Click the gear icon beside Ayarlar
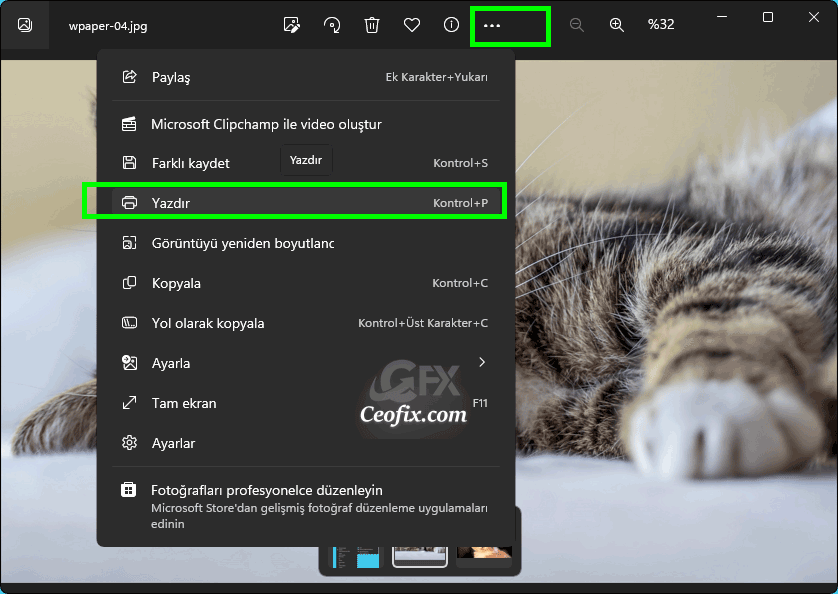The height and width of the screenshot is (594, 838). coord(129,443)
